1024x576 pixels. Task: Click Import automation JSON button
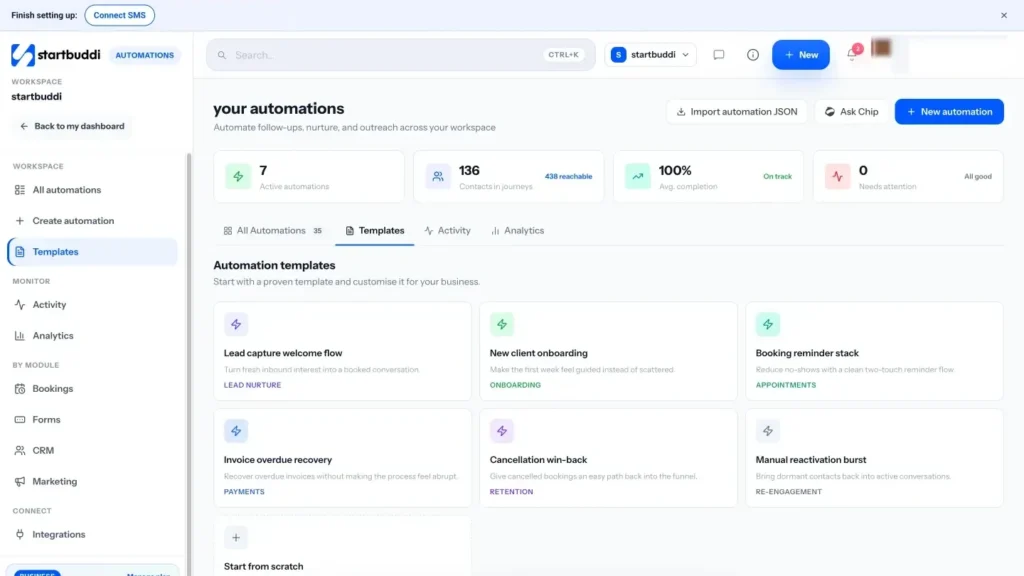(737, 112)
